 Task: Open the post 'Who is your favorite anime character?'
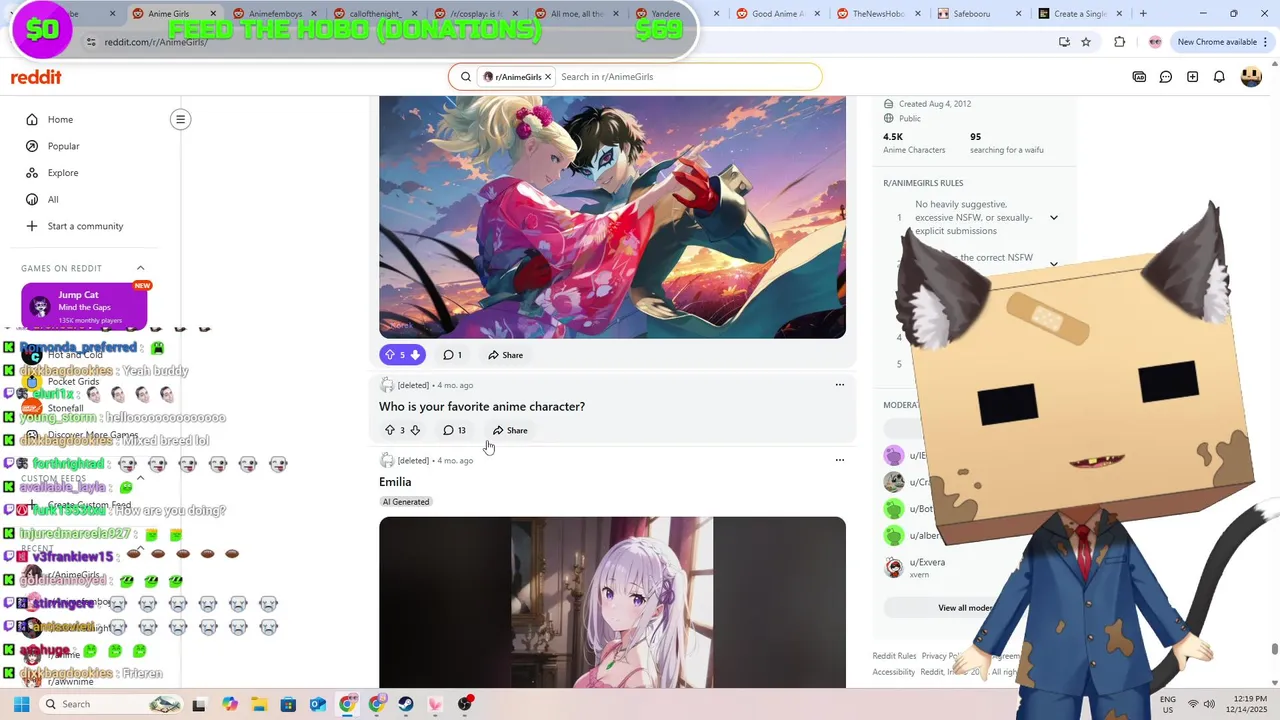(482, 407)
